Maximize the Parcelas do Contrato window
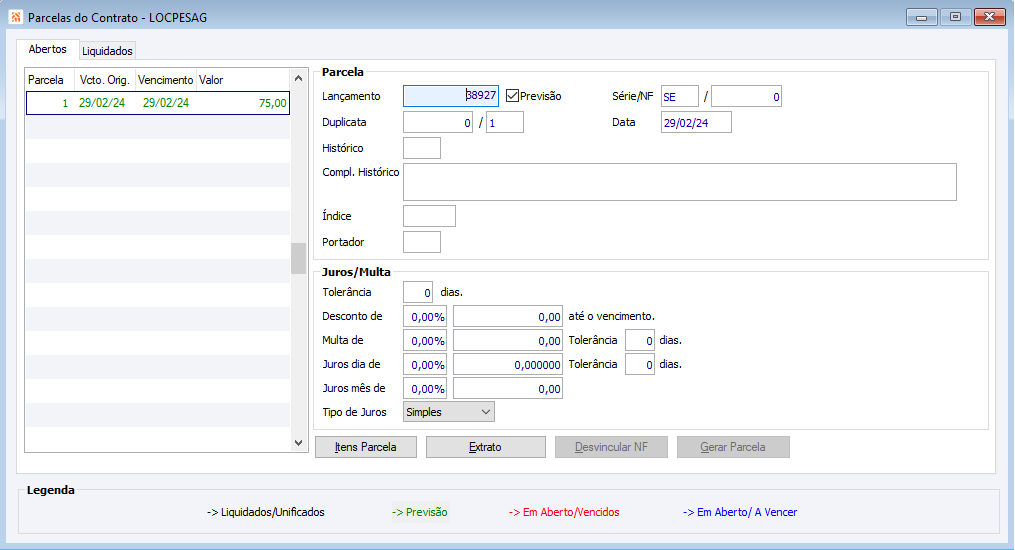 pos(955,17)
